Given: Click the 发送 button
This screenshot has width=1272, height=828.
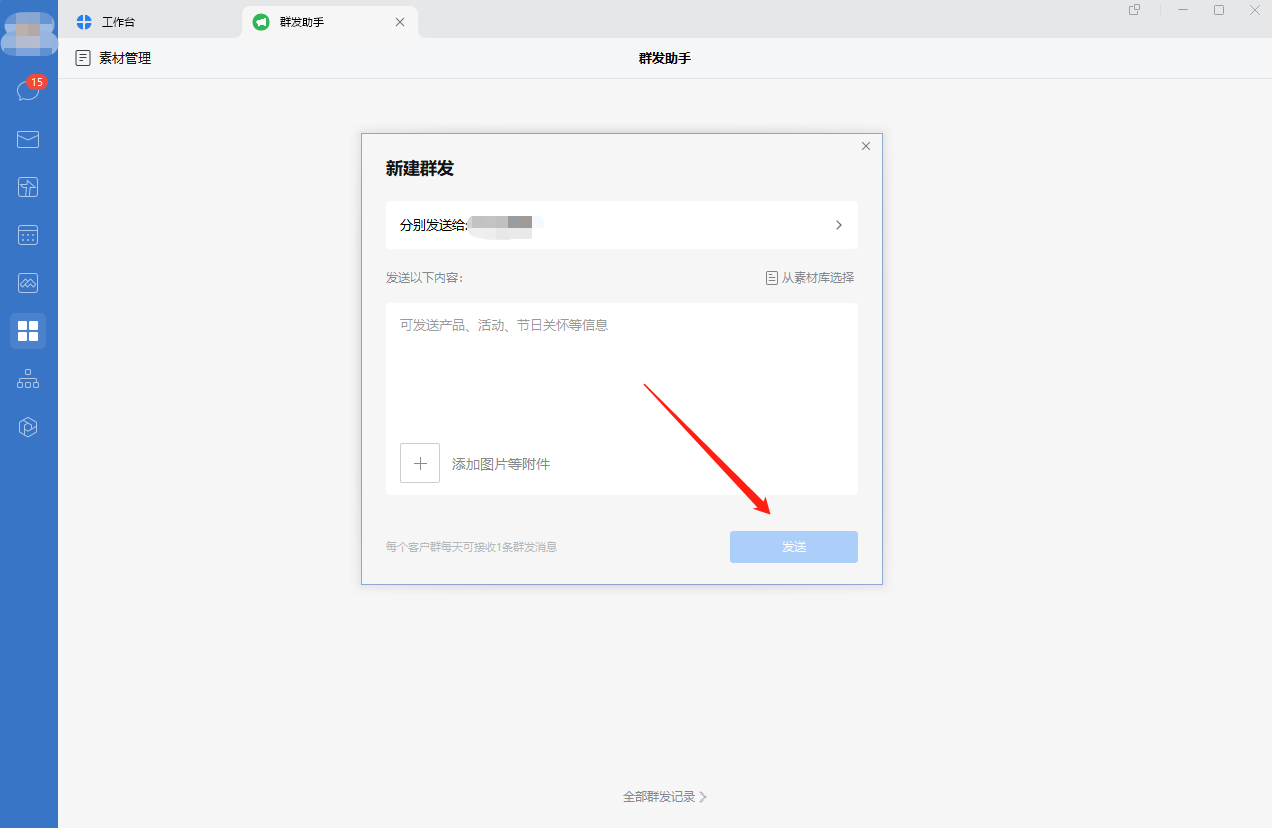Looking at the screenshot, I should (793, 547).
